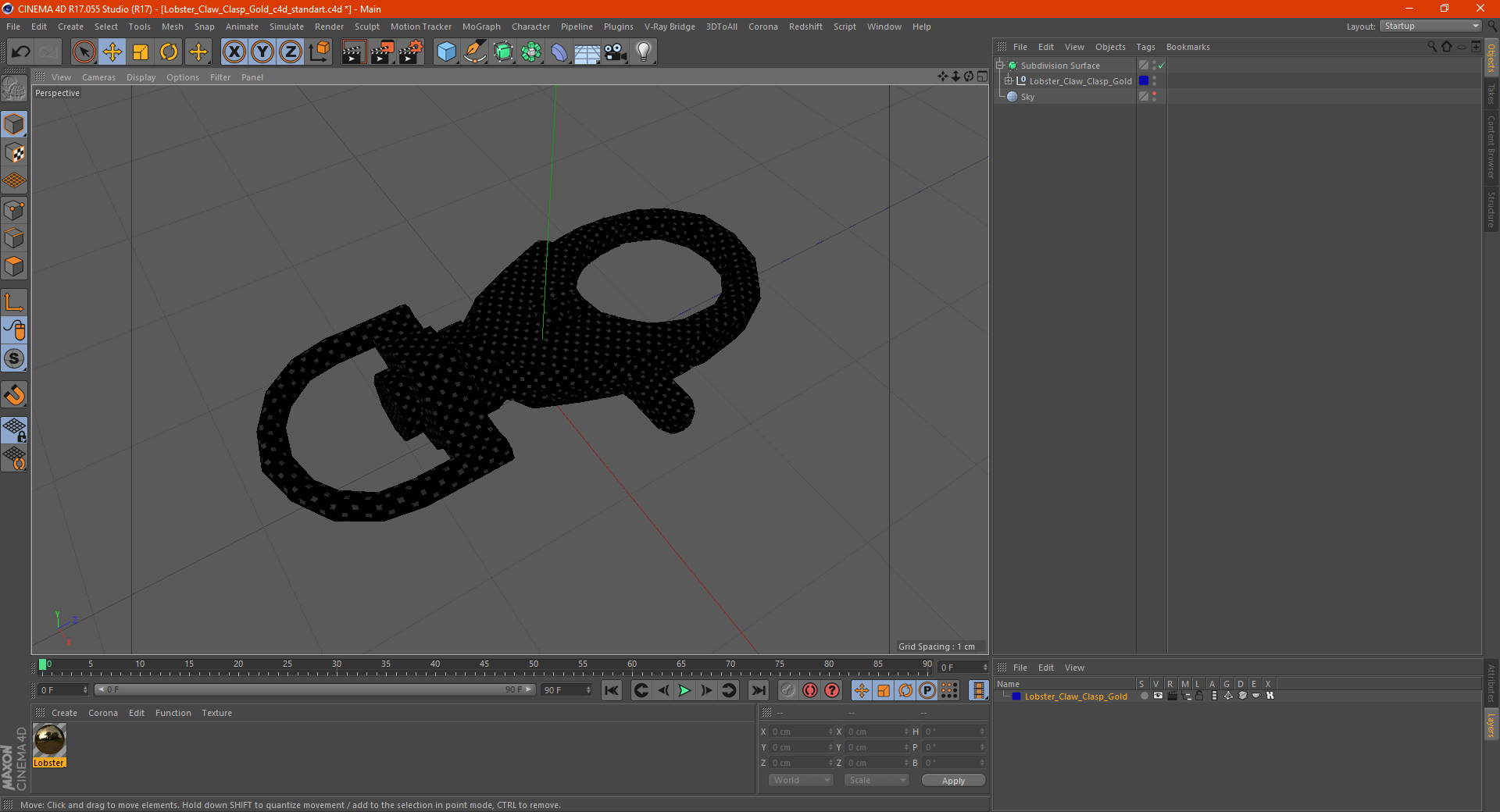Switch to Points mode
The image size is (1500, 812).
tap(14, 210)
